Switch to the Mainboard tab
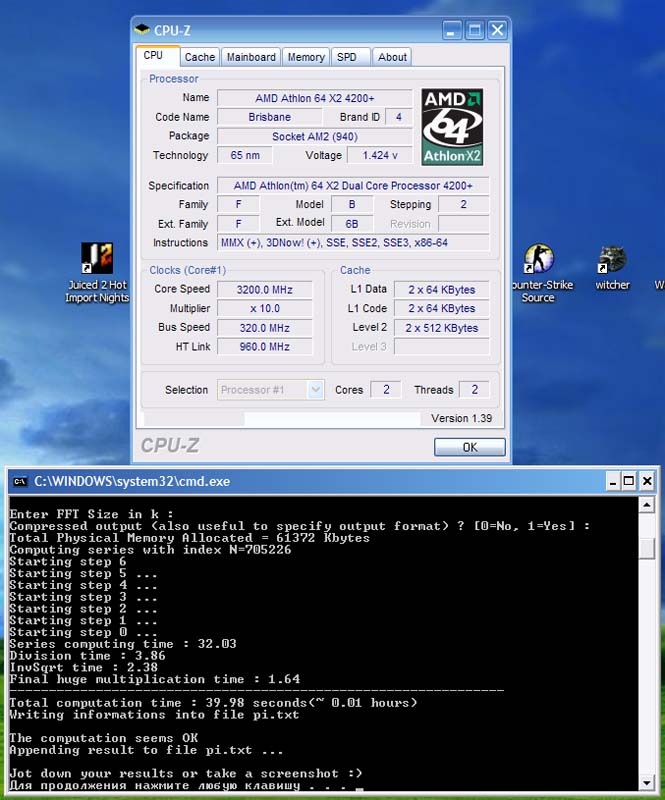 click(251, 57)
